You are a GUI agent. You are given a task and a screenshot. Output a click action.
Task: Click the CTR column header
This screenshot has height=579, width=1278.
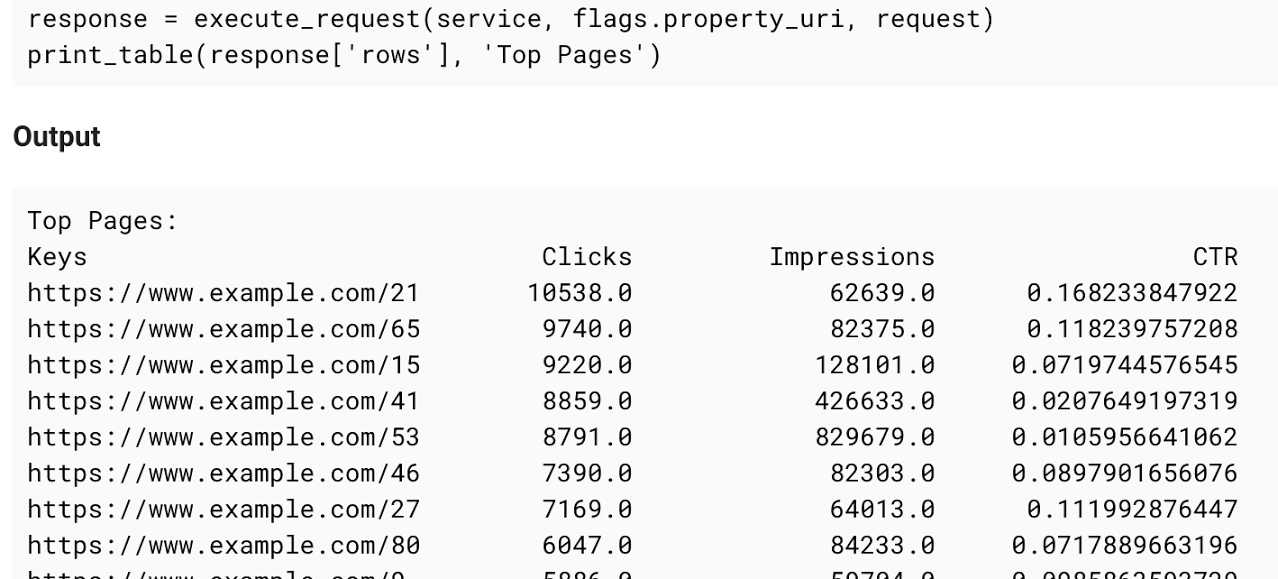click(x=1215, y=257)
